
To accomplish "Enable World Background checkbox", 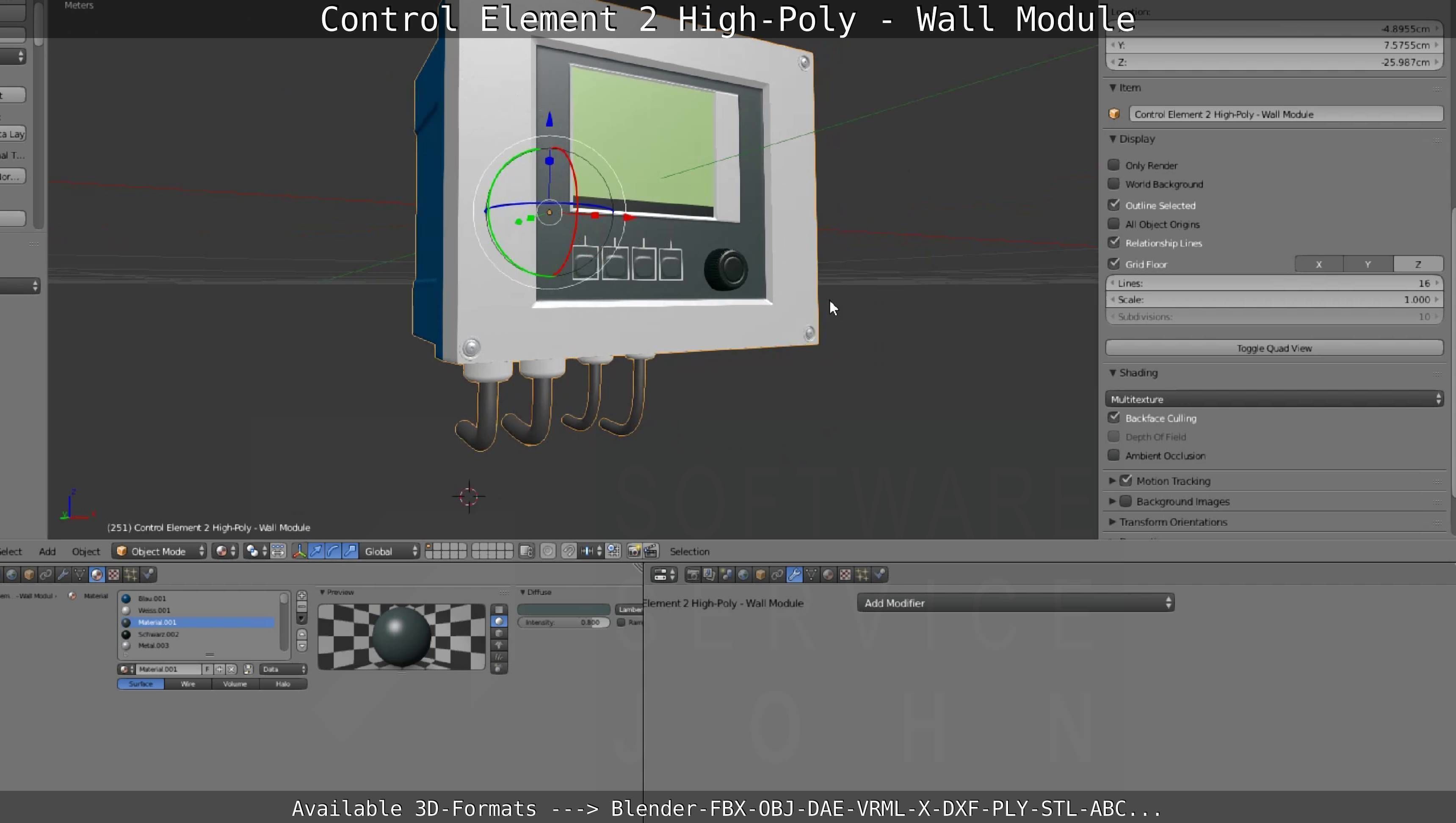I will 1113,184.
